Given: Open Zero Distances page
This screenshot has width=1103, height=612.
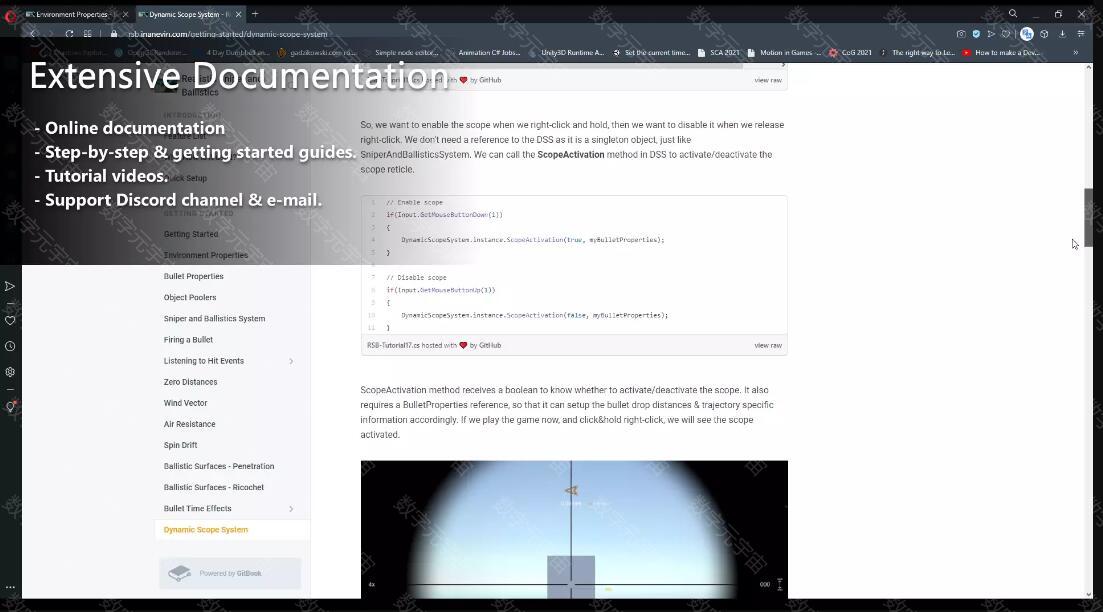Looking at the screenshot, I should point(191,382).
